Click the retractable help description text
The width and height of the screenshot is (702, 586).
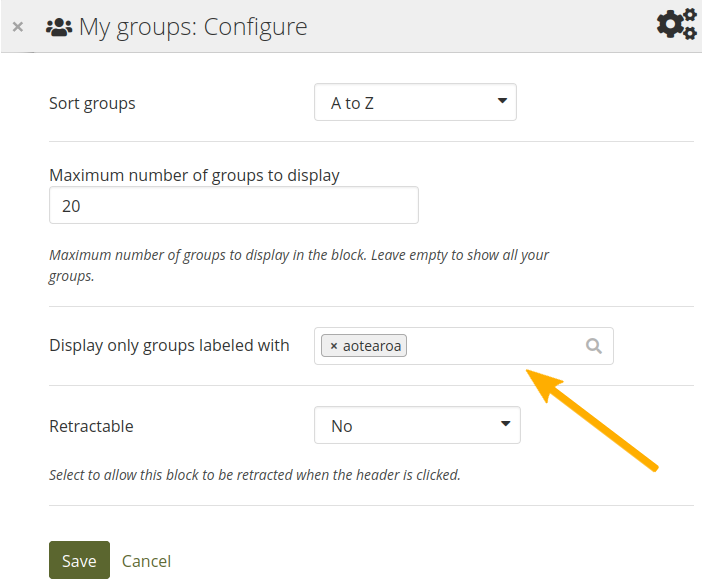(254, 475)
